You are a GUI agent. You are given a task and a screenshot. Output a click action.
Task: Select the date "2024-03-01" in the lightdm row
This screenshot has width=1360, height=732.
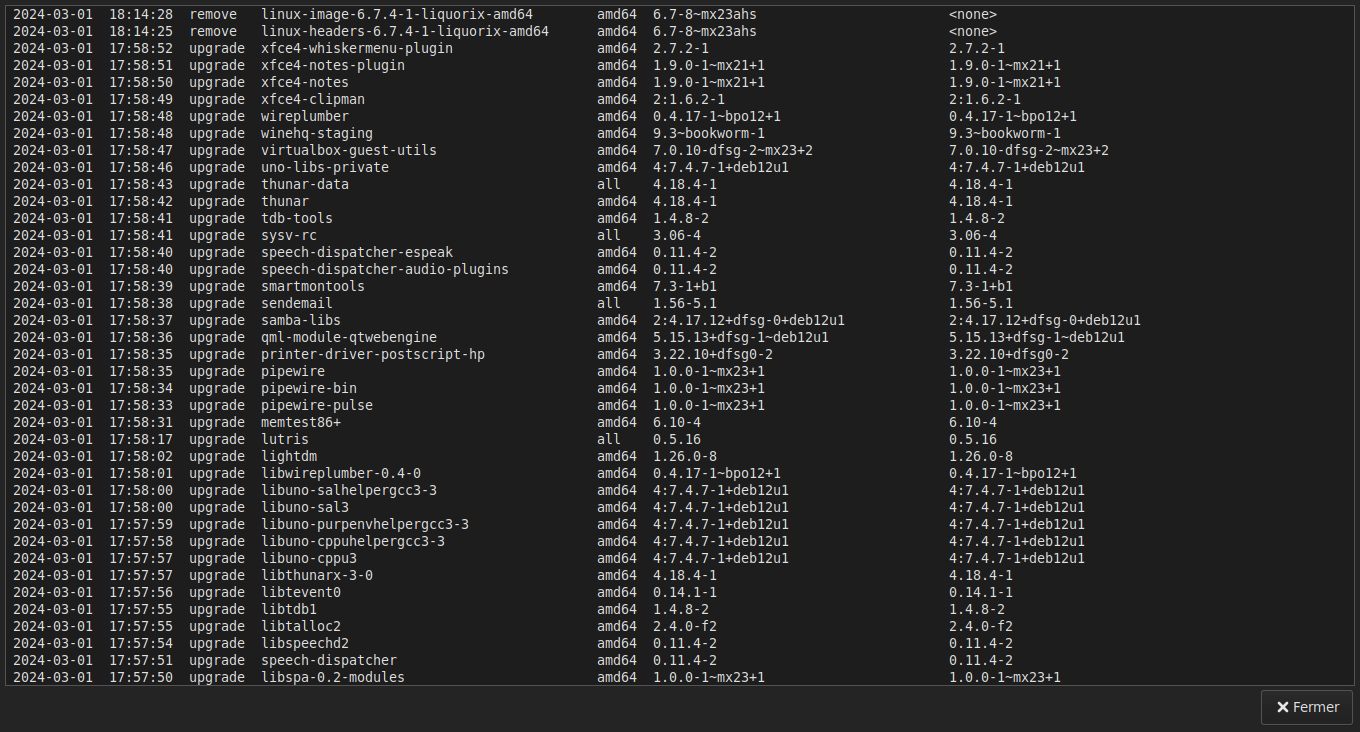[53, 457]
